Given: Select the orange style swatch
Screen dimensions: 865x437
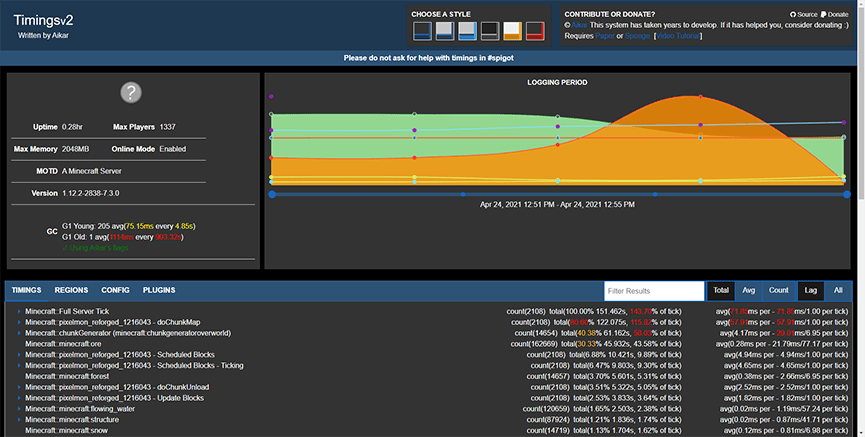Looking at the screenshot, I should [512, 31].
